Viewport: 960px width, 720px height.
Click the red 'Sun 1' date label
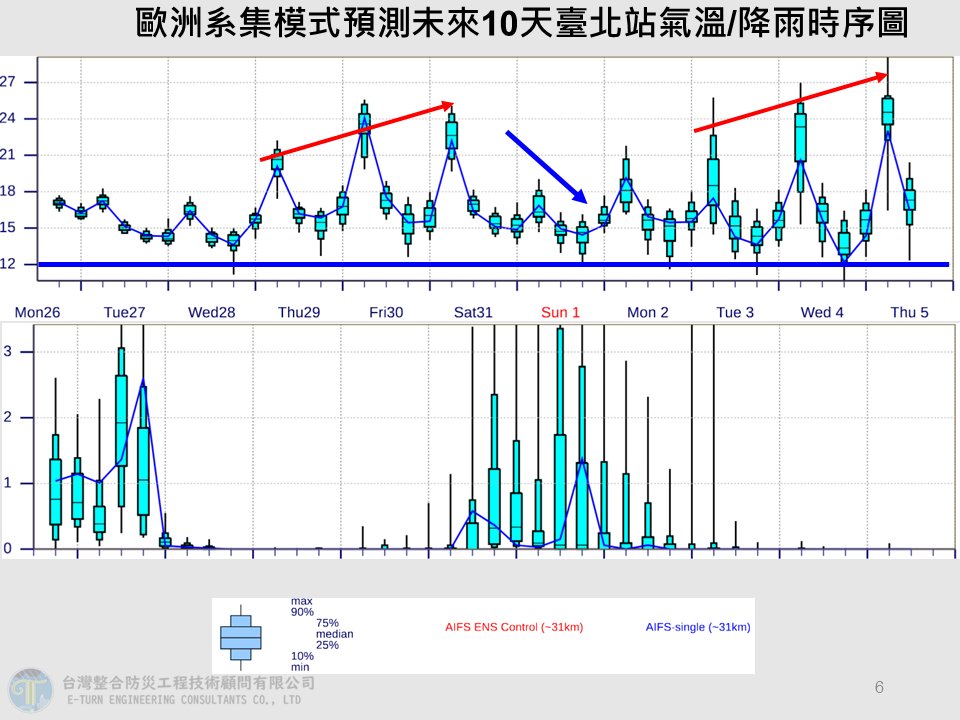click(x=560, y=313)
